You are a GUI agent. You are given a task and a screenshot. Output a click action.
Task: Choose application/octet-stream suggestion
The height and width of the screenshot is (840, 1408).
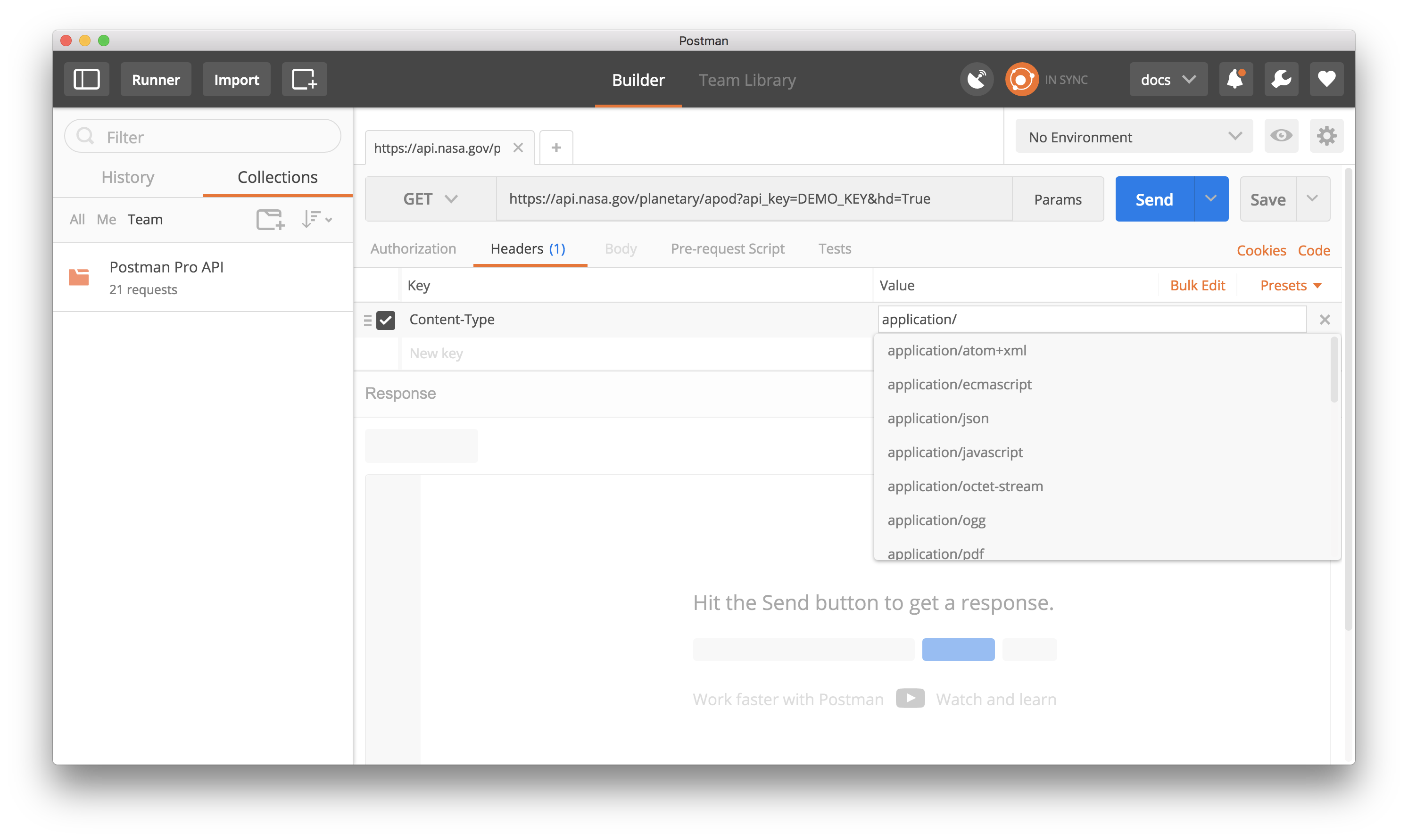(x=1106, y=486)
